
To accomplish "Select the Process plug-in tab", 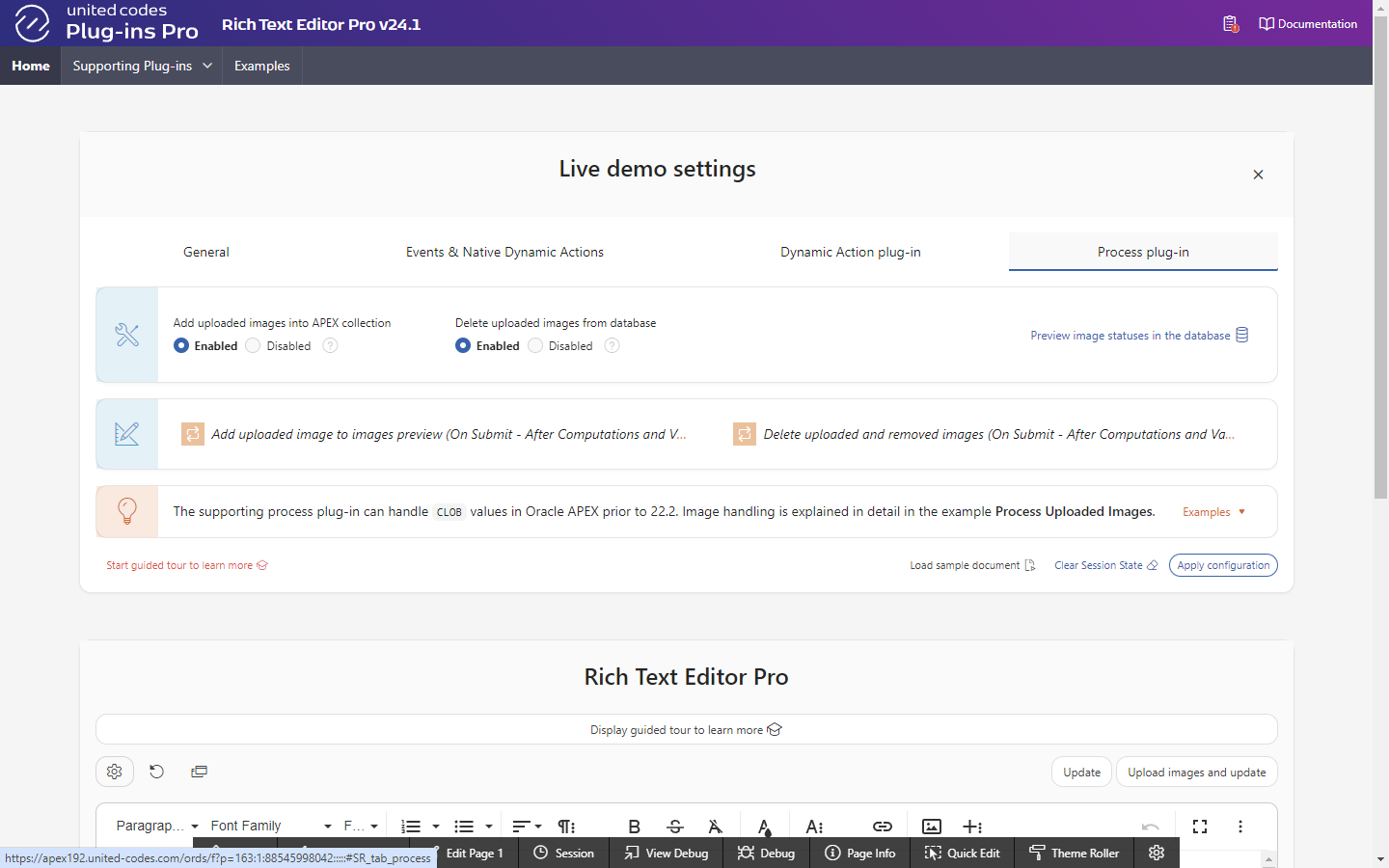I will [1143, 252].
